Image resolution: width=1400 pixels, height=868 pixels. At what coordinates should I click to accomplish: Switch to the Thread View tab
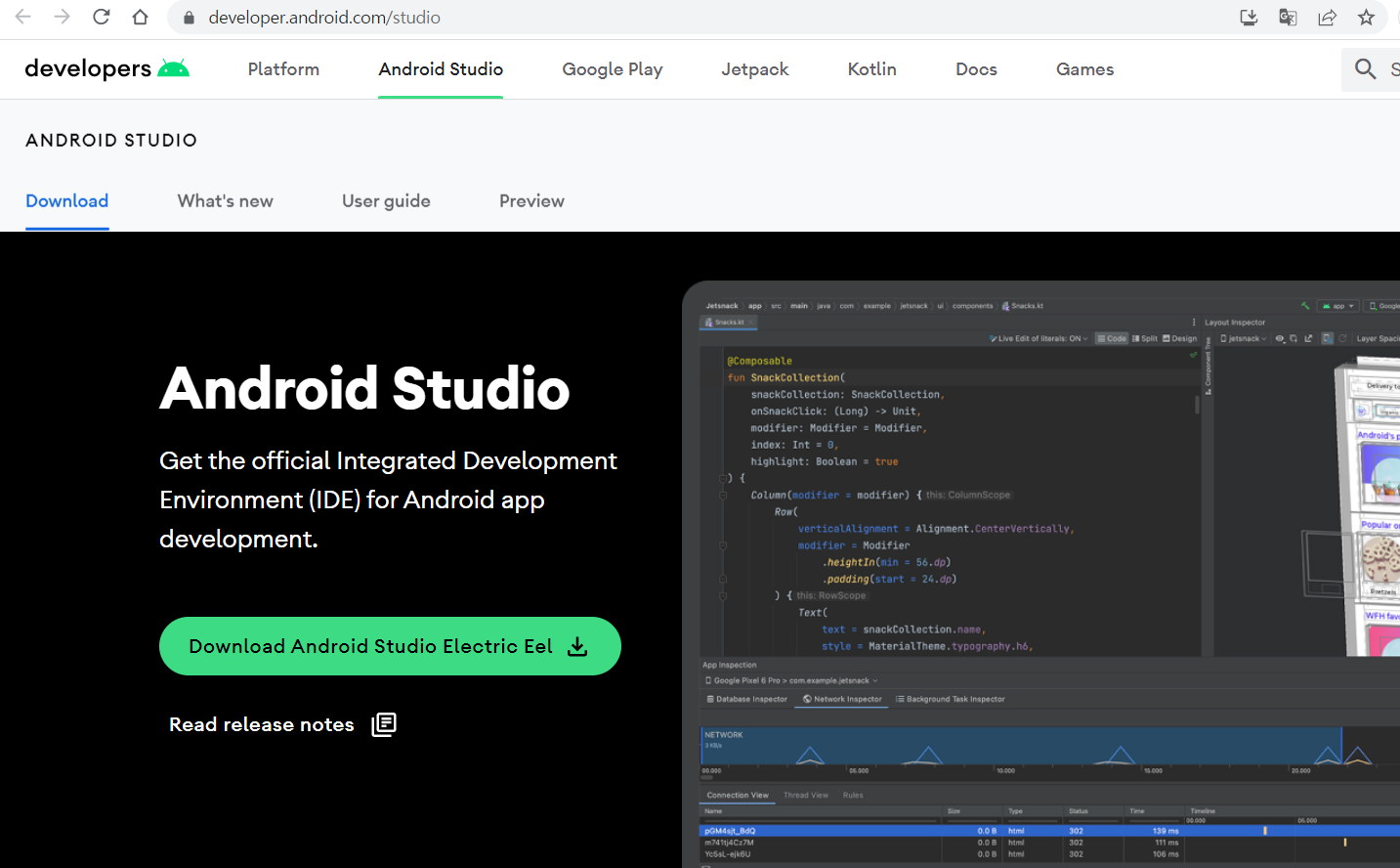click(805, 795)
